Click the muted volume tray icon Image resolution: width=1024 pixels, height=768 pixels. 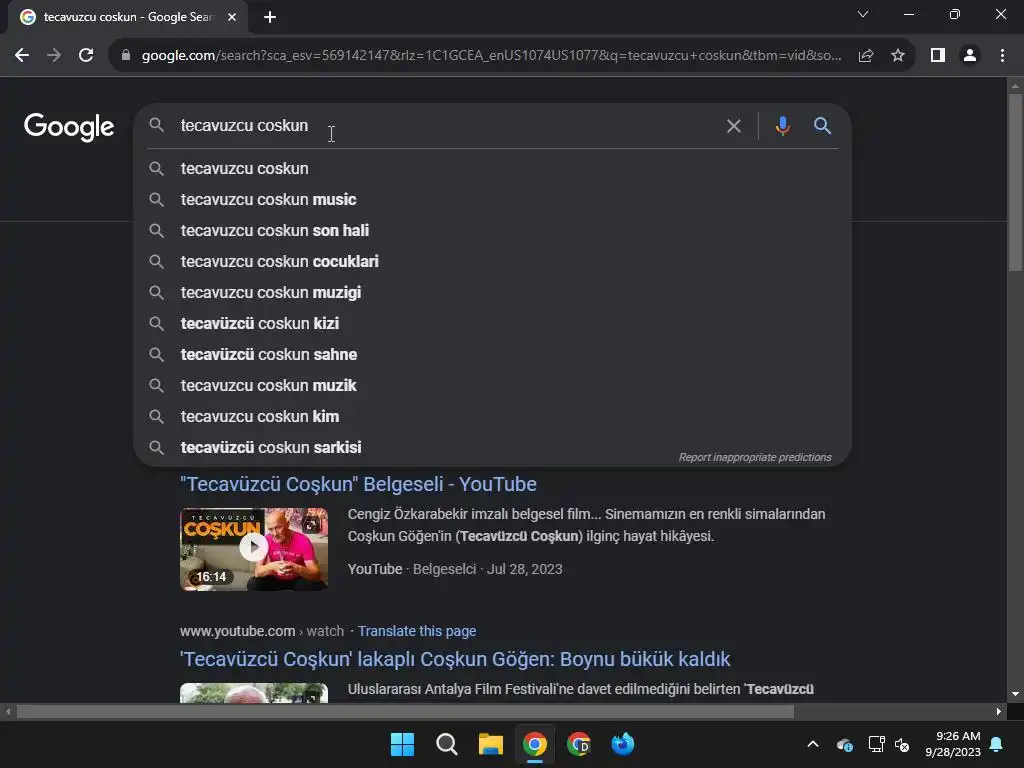[902, 744]
